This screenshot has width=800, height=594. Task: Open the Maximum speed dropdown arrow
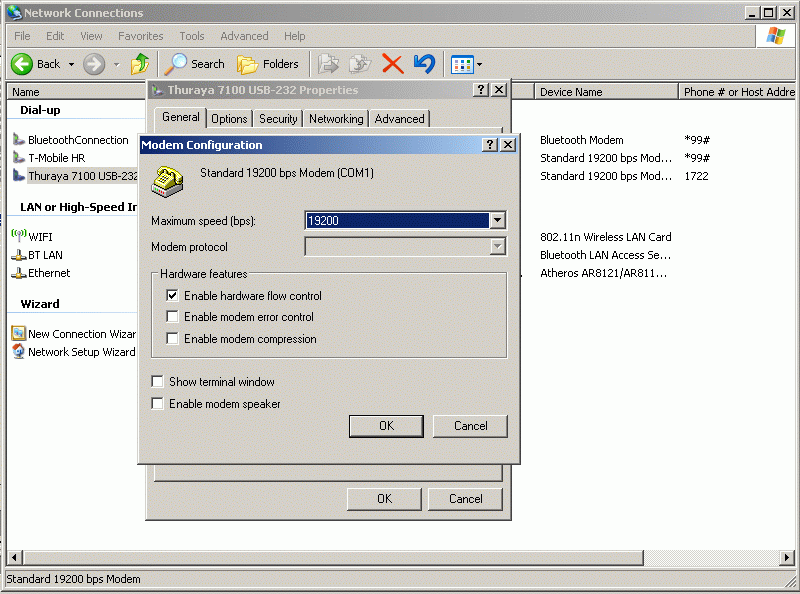(497, 220)
